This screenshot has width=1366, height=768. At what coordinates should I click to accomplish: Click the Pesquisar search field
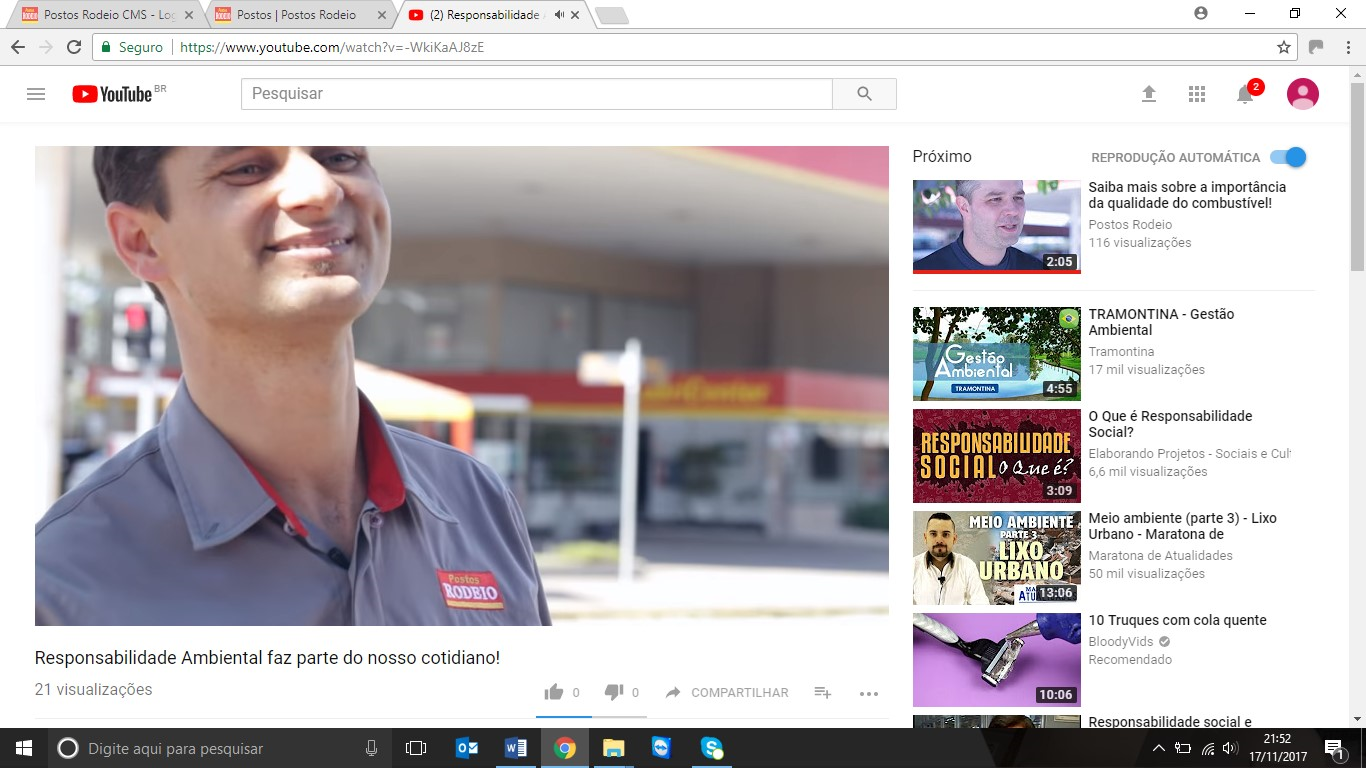(x=537, y=94)
